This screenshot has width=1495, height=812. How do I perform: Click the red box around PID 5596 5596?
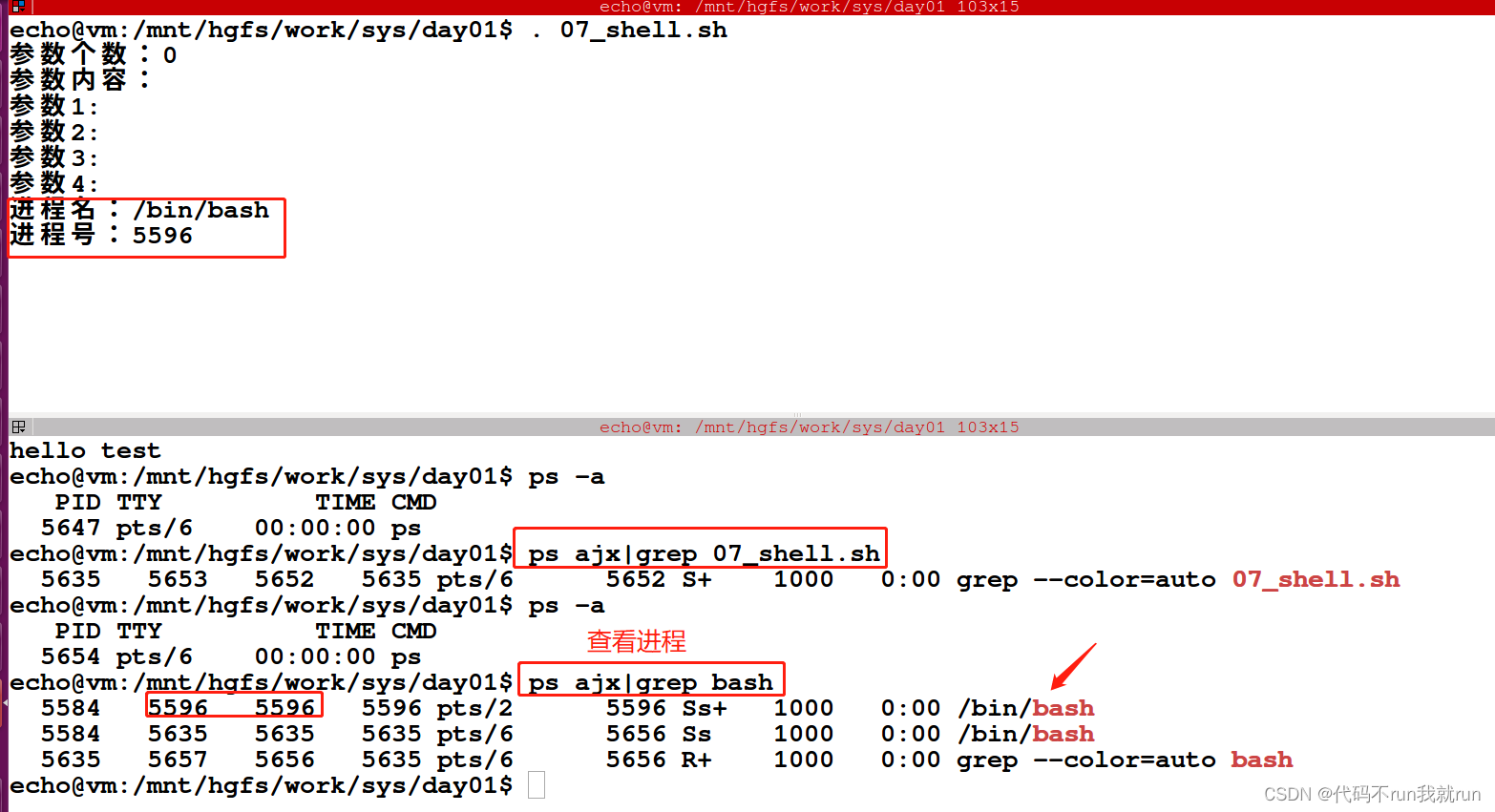click(x=232, y=707)
